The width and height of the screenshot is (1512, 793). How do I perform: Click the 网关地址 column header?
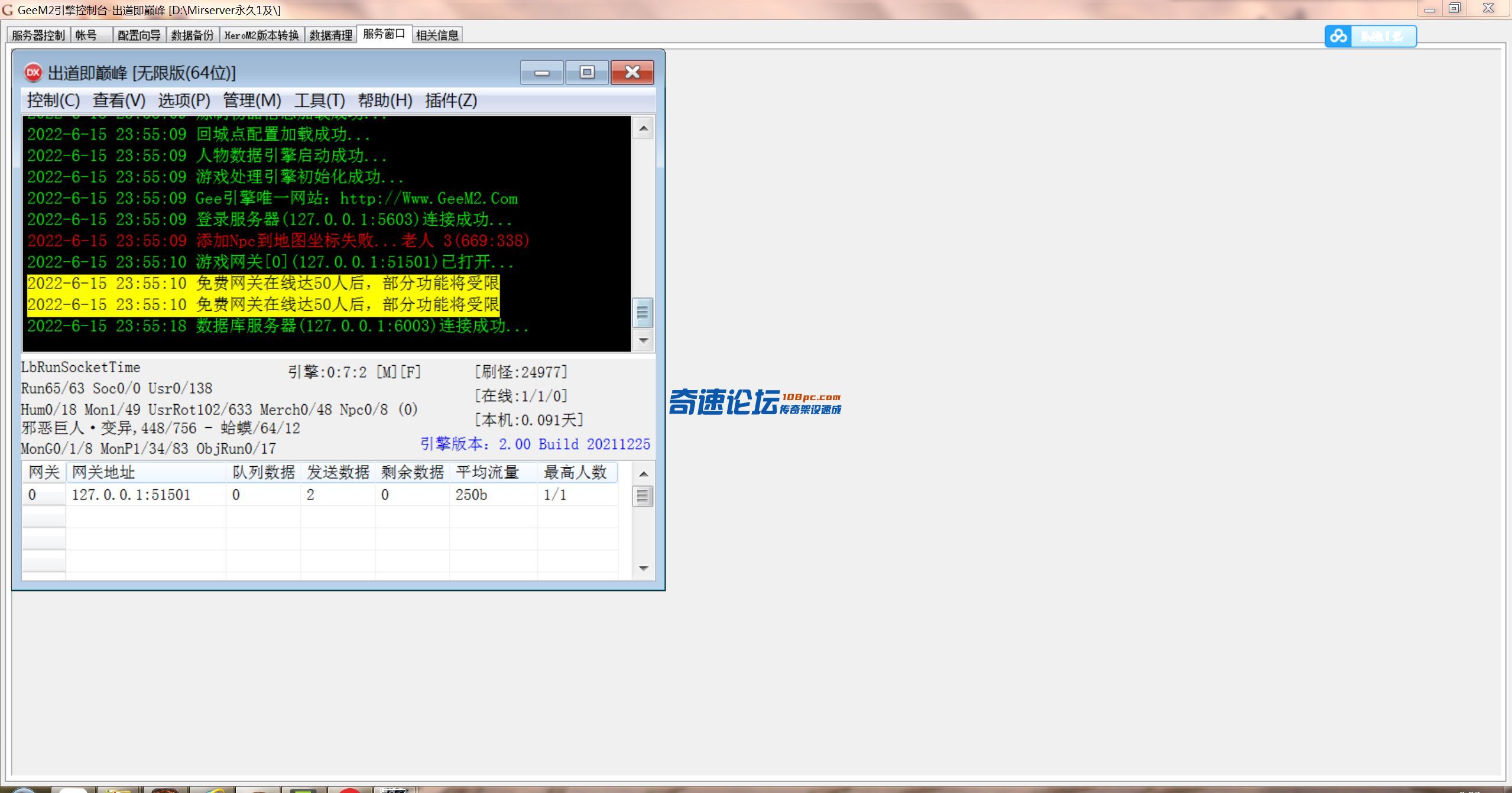pyautogui.click(x=146, y=472)
